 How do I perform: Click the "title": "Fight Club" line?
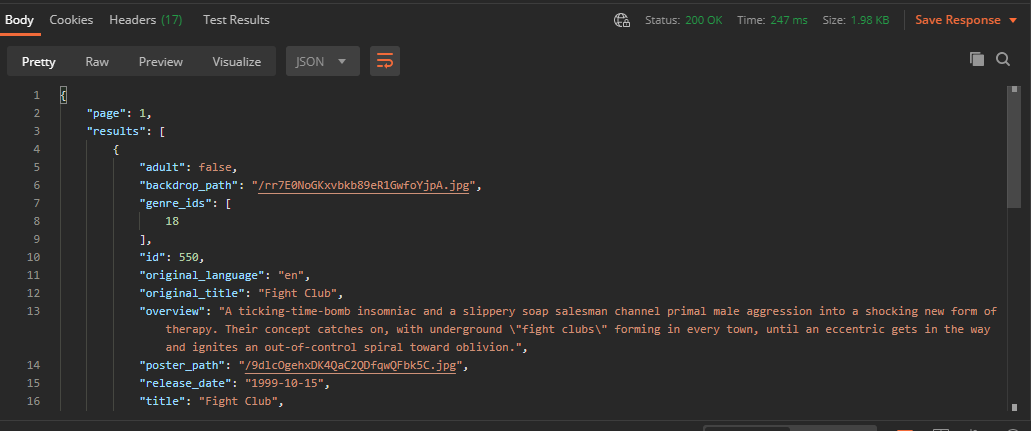point(211,401)
